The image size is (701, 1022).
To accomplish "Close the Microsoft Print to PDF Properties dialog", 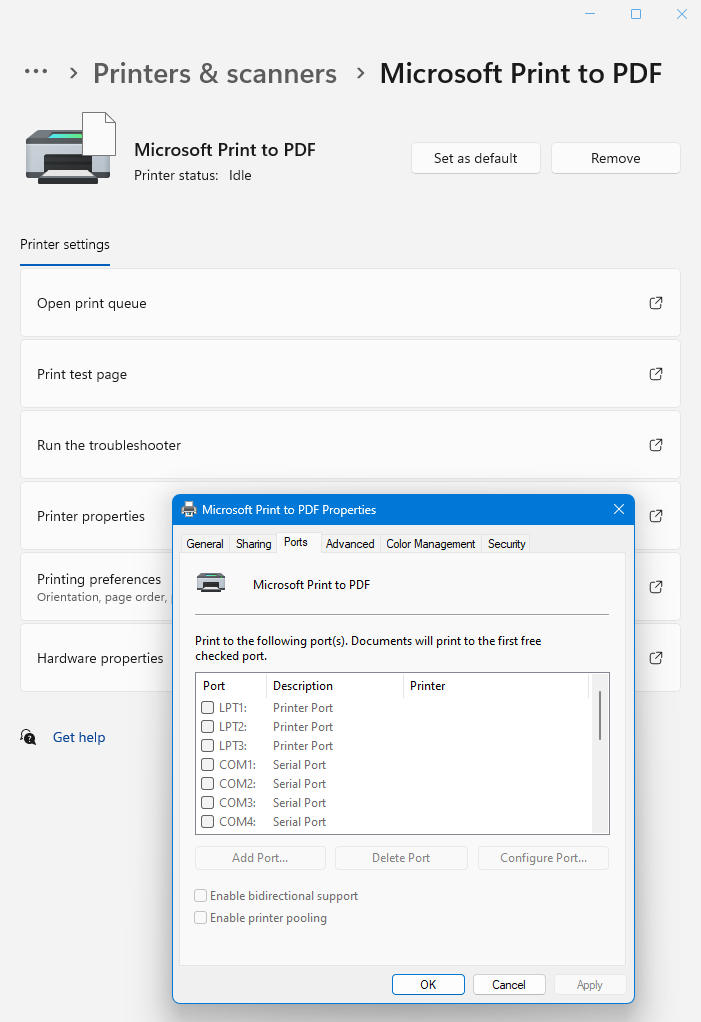I will tap(619, 509).
